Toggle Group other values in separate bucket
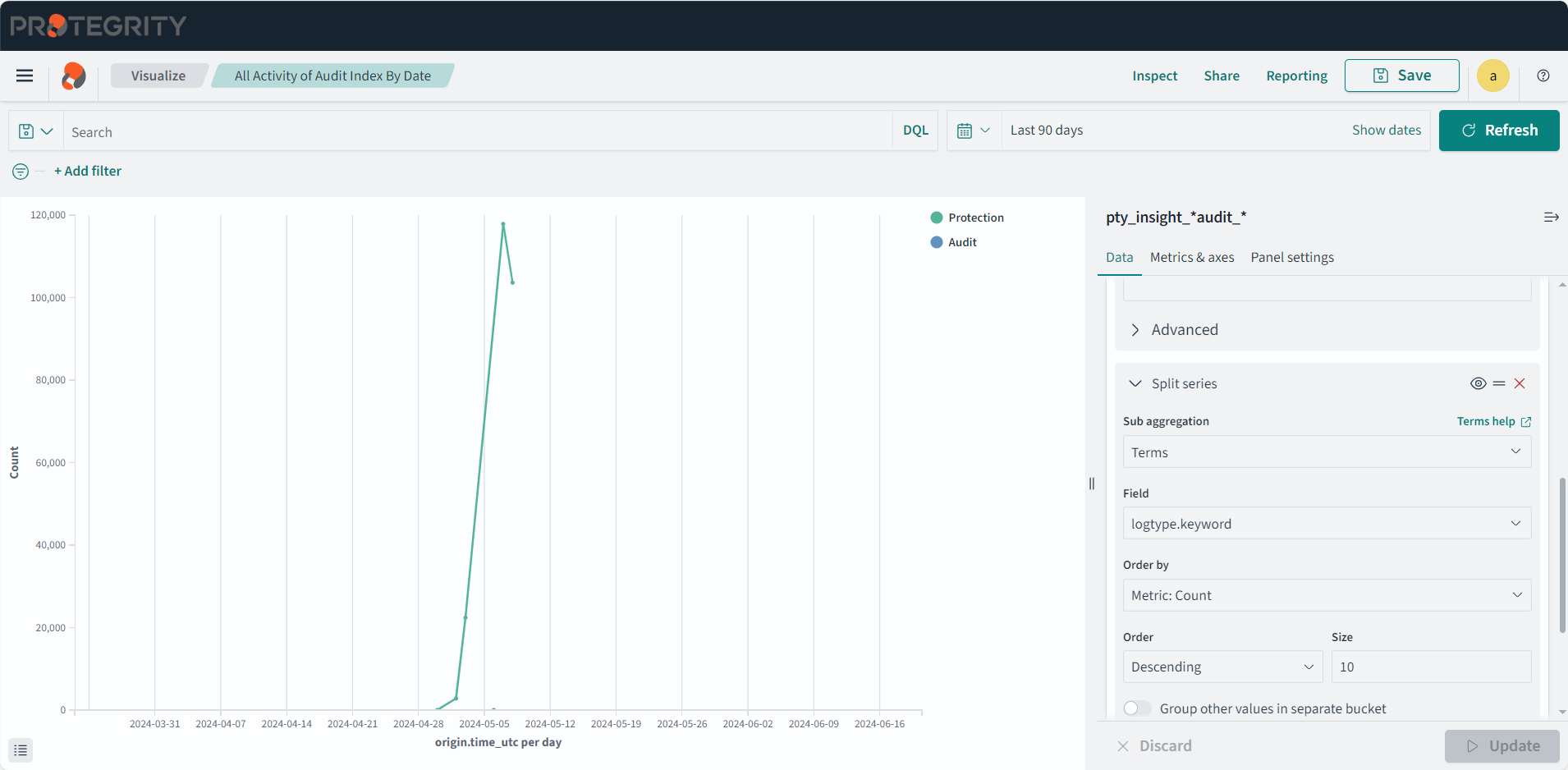 1137,708
